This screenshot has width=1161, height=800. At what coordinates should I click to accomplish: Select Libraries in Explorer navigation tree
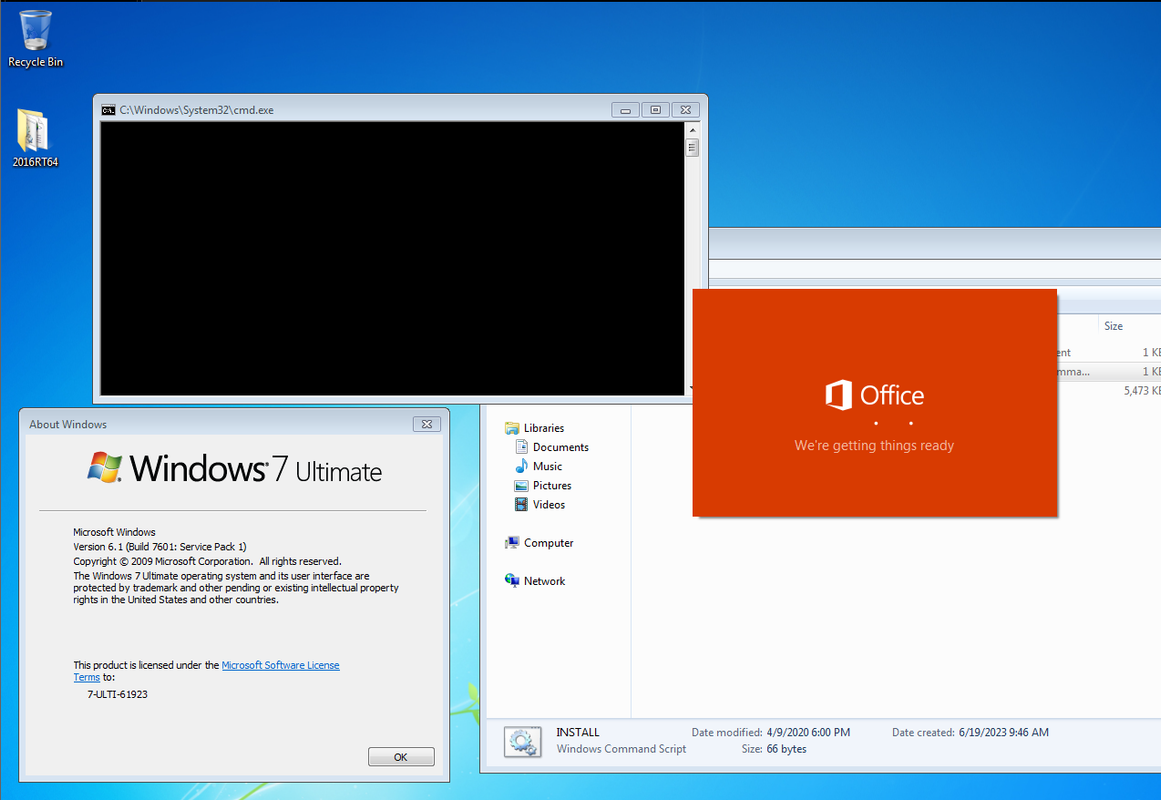[x=543, y=428]
